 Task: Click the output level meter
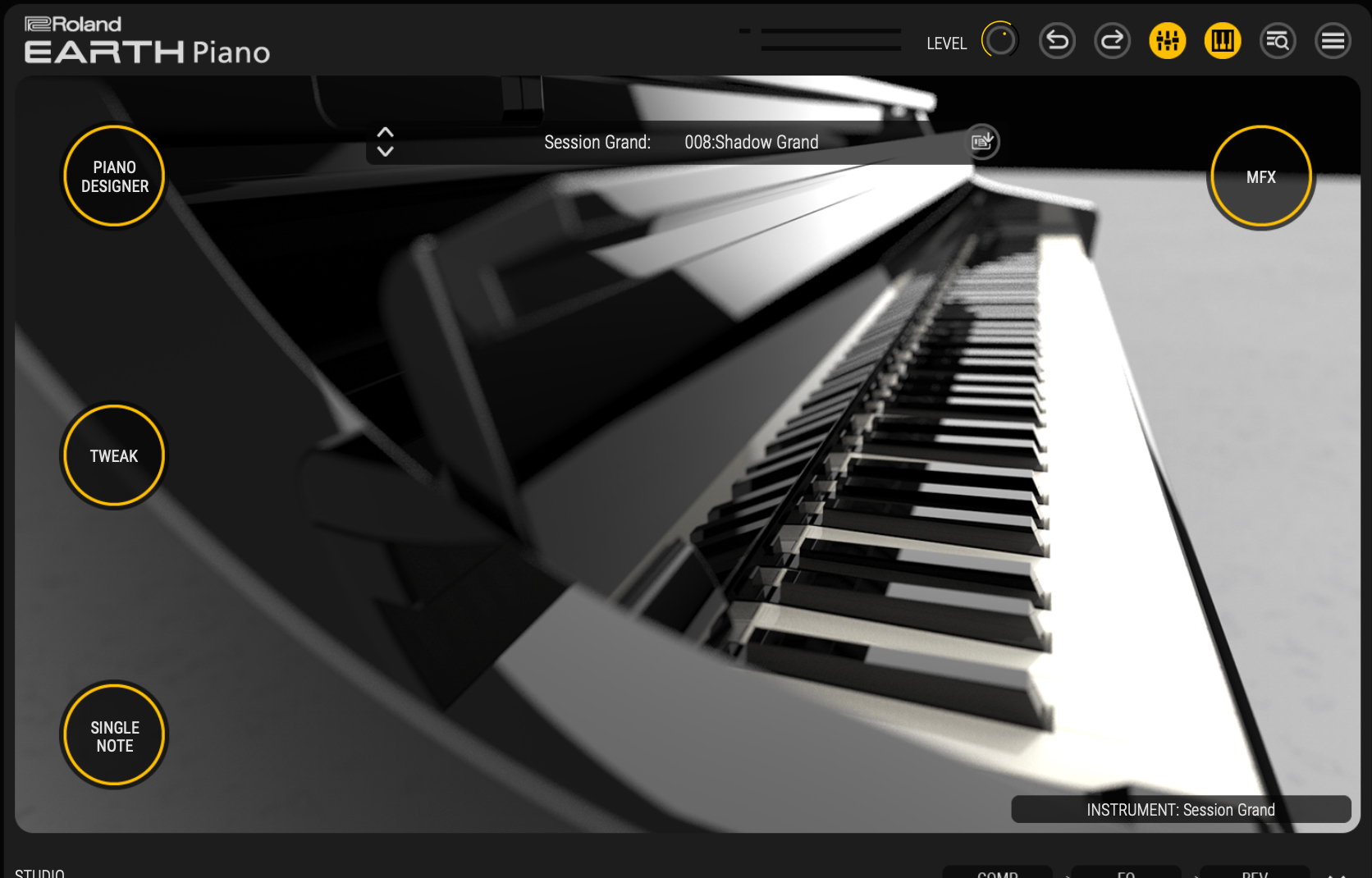click(x=821, y=39)
